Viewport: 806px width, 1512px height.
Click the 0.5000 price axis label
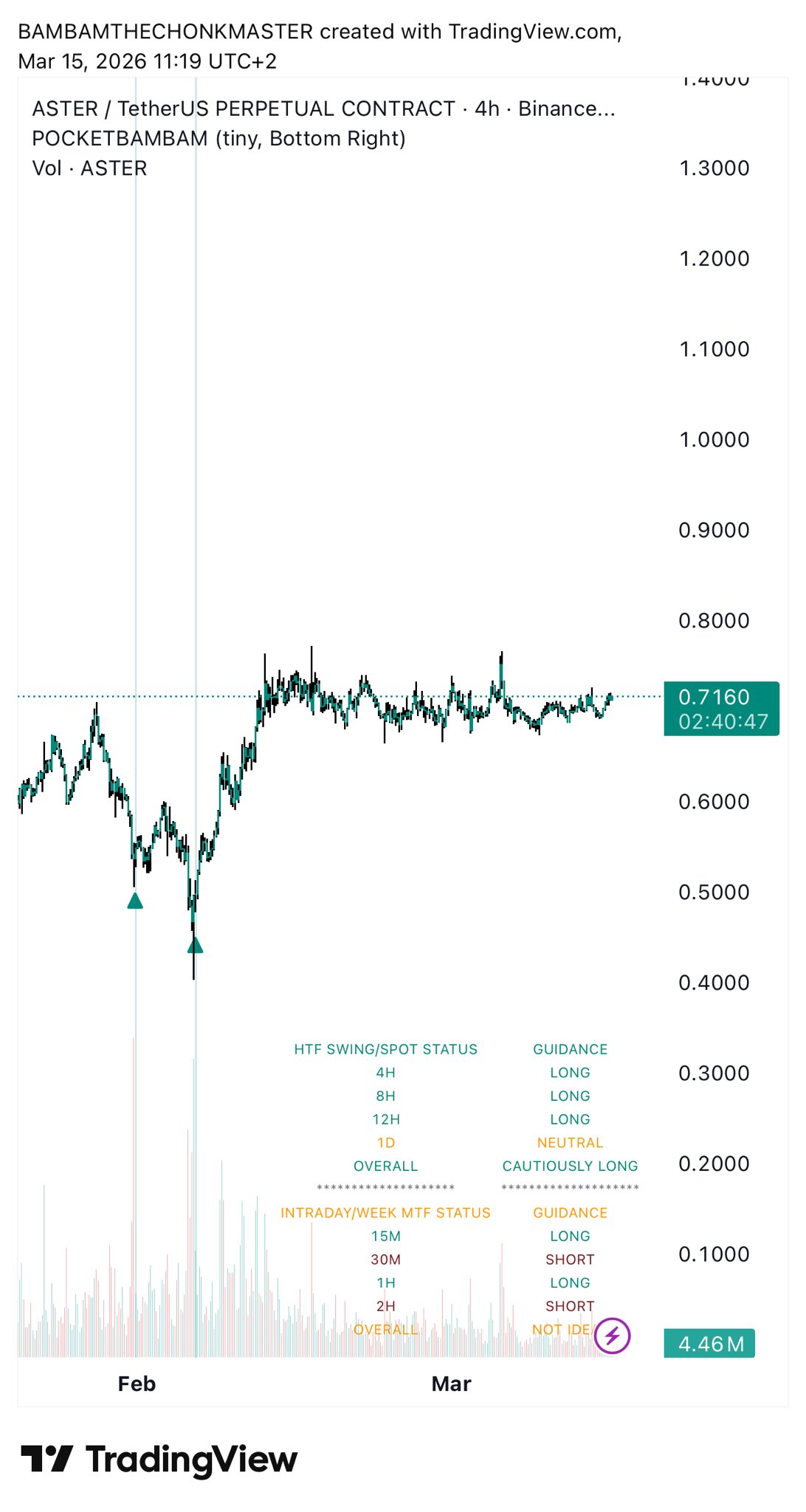point(714,892)
